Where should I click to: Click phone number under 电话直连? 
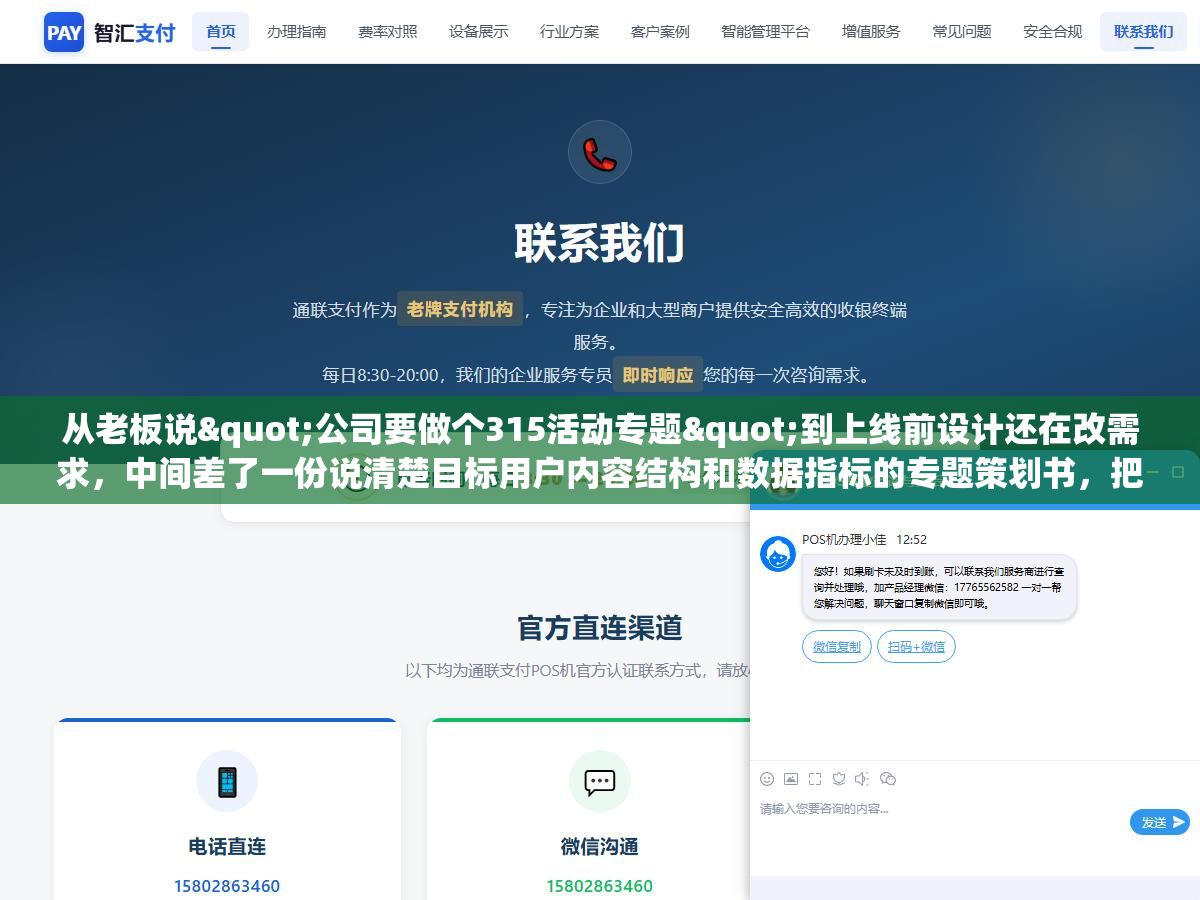[x=227, y=886]
